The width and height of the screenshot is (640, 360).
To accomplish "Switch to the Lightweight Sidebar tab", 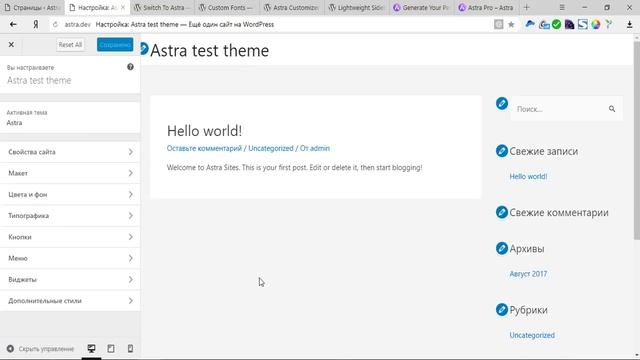I will (357, 7).
